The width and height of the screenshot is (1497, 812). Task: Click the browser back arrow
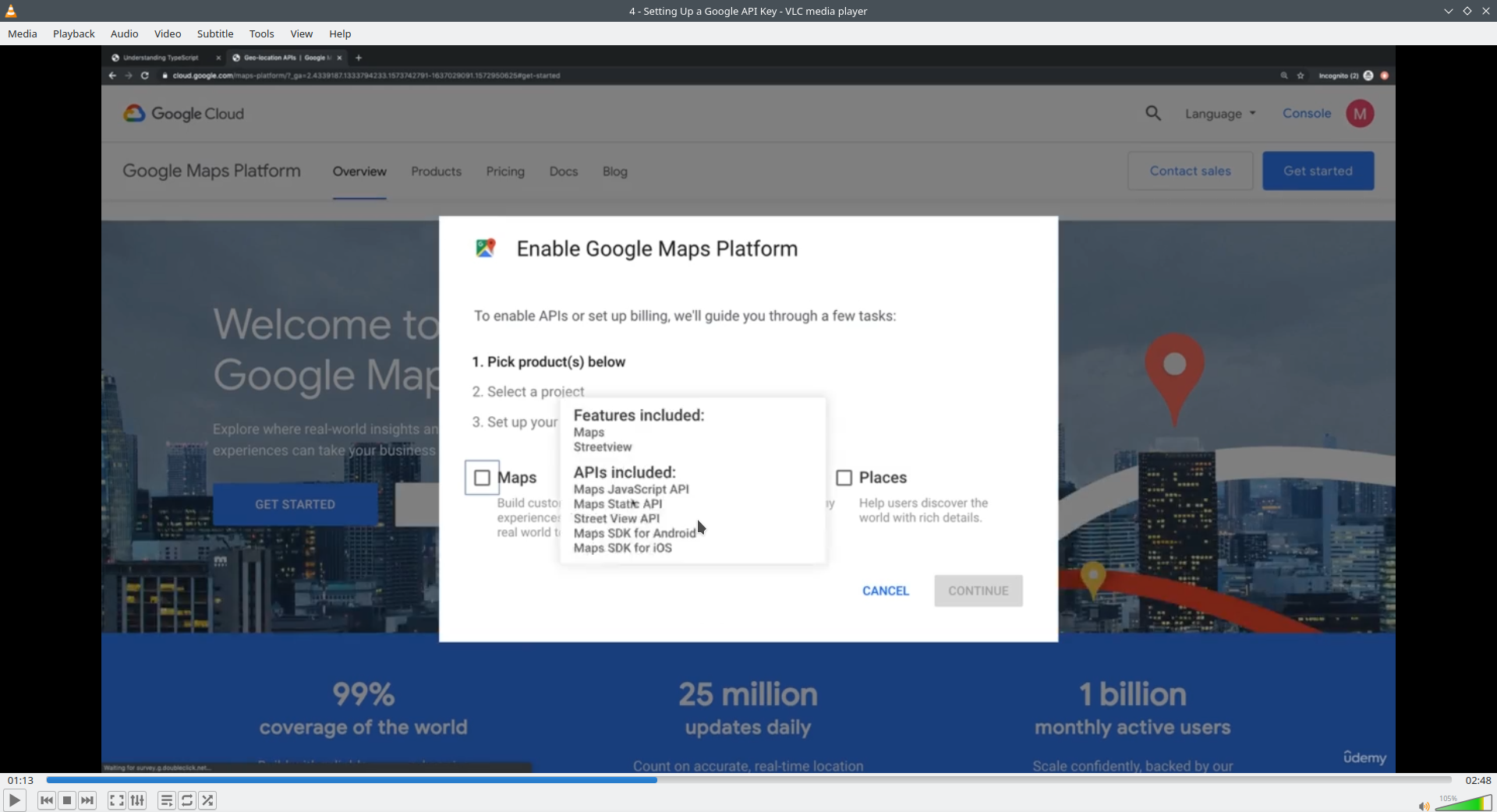[x=112, y=76]
